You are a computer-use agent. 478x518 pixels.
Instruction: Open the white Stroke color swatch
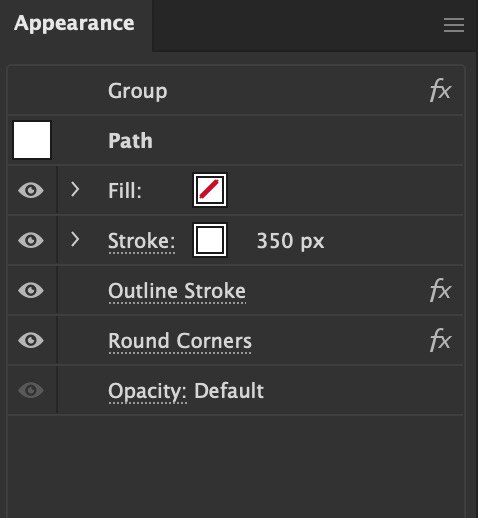point(210,240)
